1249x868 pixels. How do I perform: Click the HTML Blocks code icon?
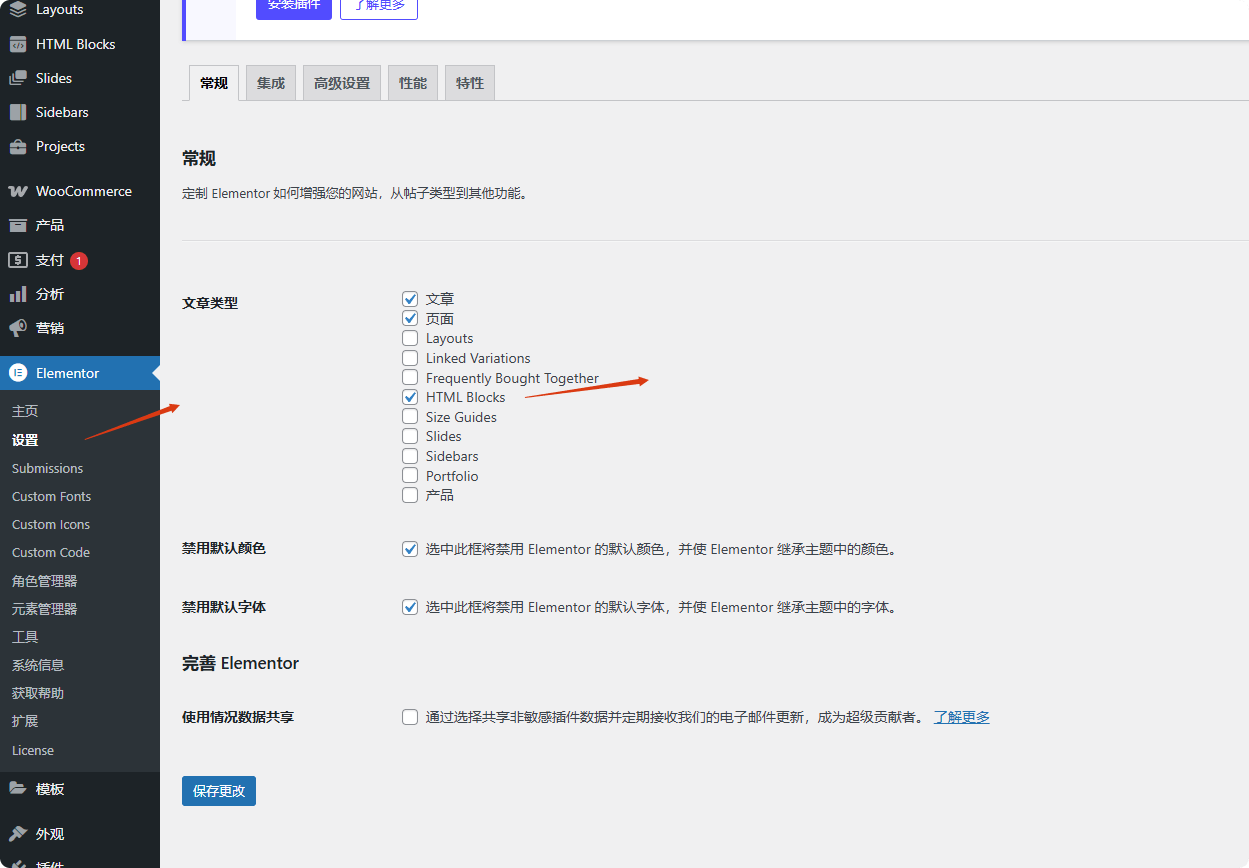pyautogui.click(x=18, y=44)
